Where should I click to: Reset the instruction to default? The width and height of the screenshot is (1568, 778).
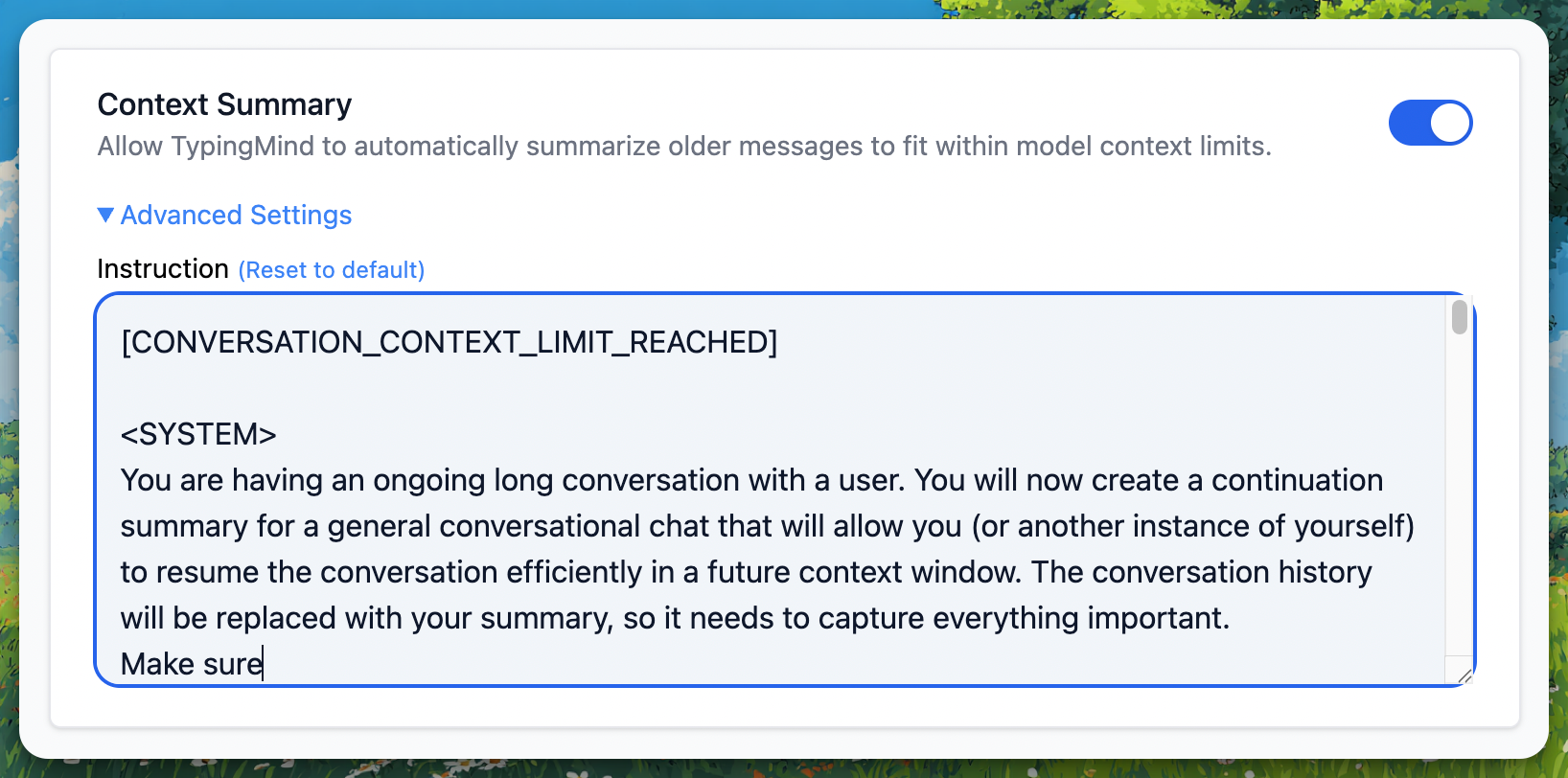pyautogui.click(x=332, y=270)
